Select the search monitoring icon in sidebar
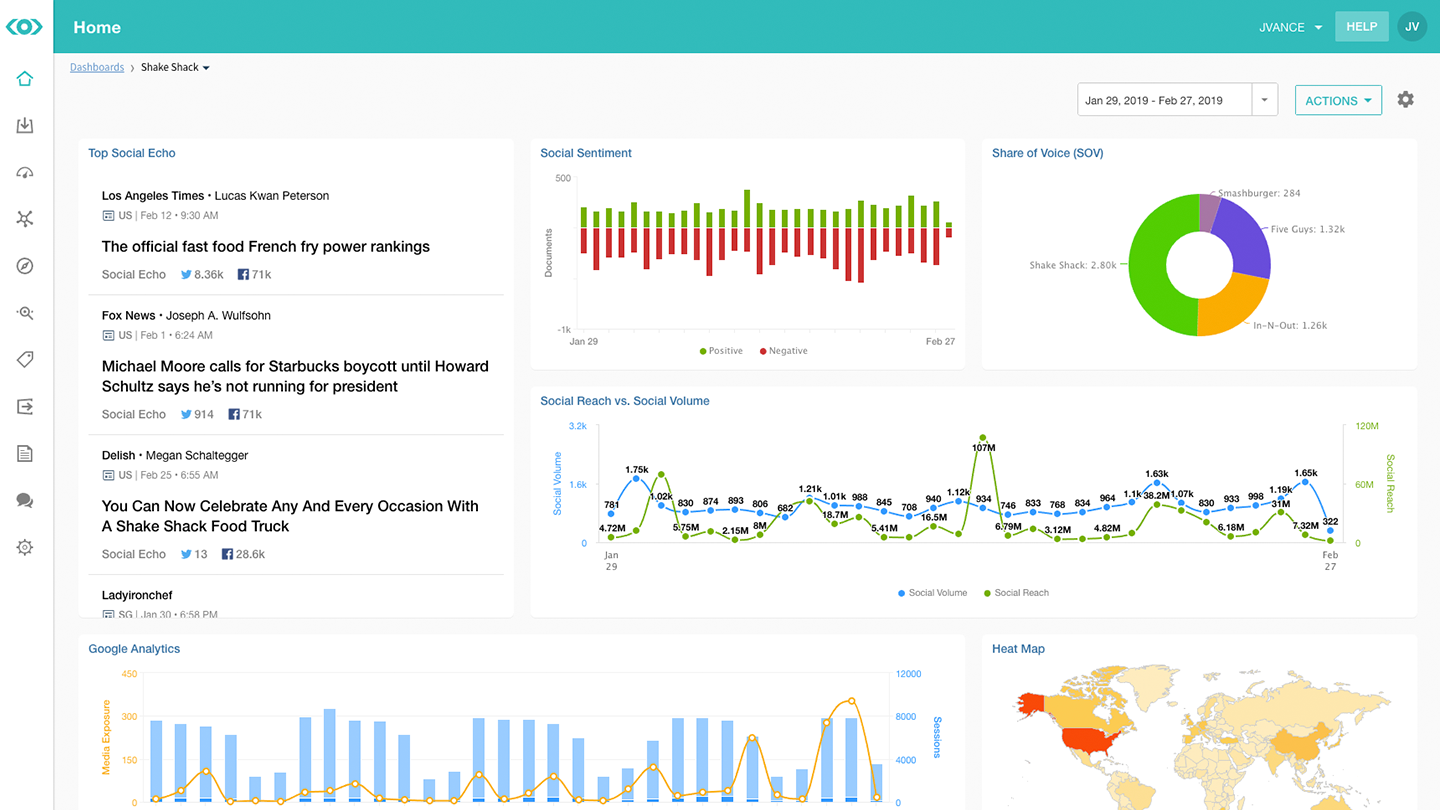This screenshot has width=1440, height=810. click(x=24, y=312)
